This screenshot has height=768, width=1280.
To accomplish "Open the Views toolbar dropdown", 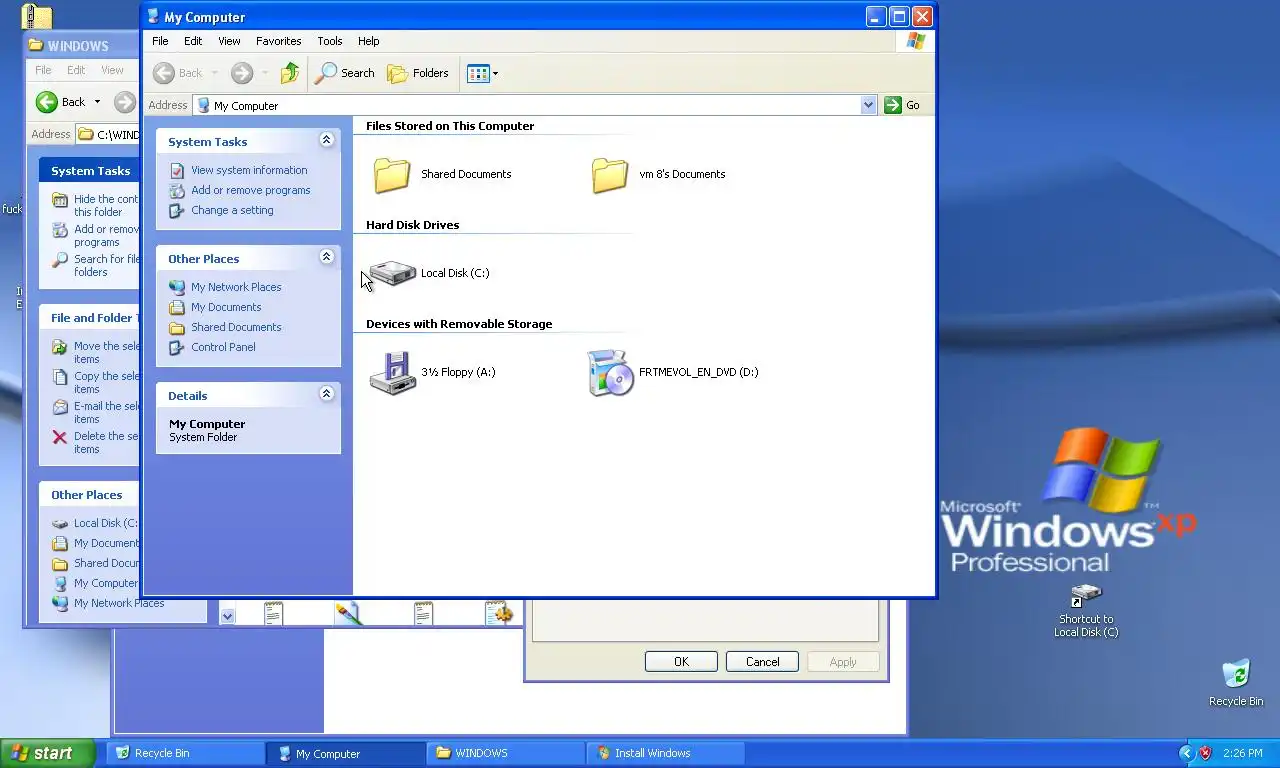I will [482, 73].
